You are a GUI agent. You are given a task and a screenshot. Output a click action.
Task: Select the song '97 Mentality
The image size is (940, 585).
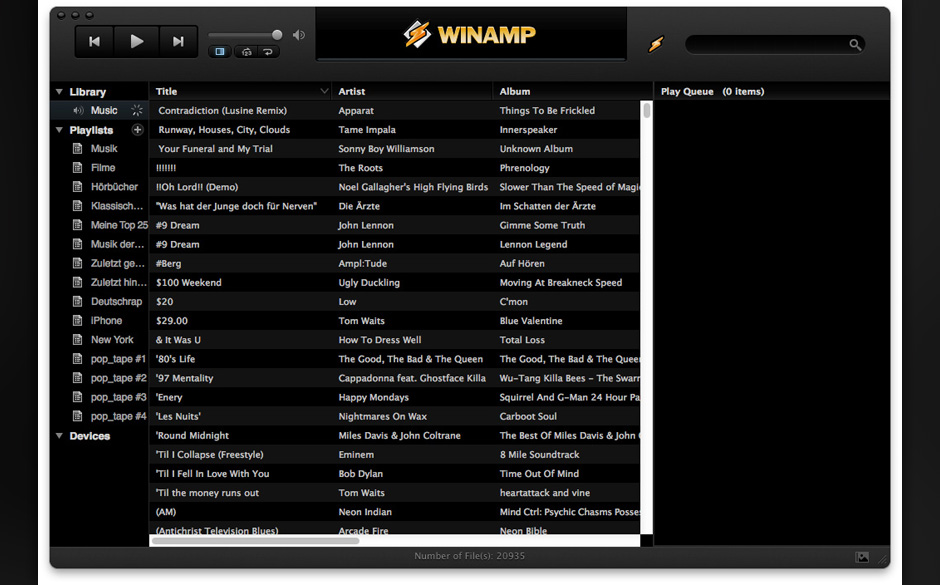tap(185, 378)
